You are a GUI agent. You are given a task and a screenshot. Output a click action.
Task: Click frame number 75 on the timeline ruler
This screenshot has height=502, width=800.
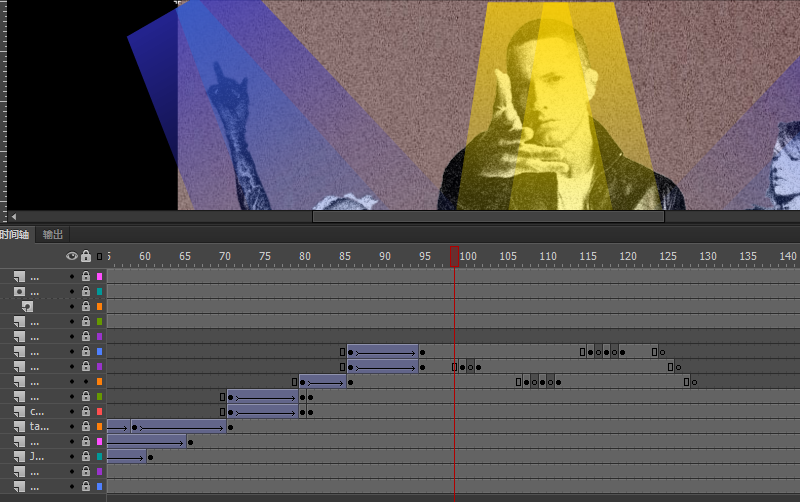(265, 256)
